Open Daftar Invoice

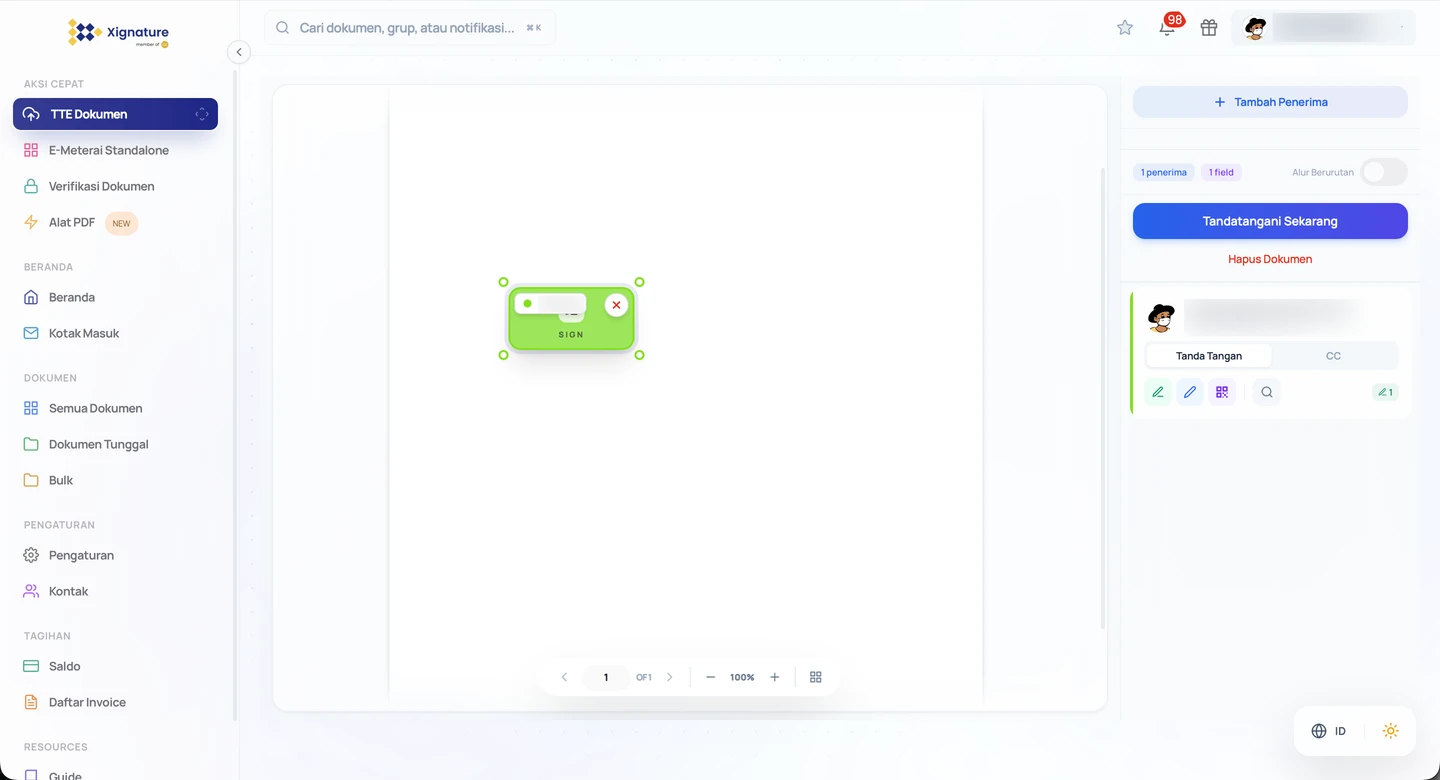tap(115, 702)
